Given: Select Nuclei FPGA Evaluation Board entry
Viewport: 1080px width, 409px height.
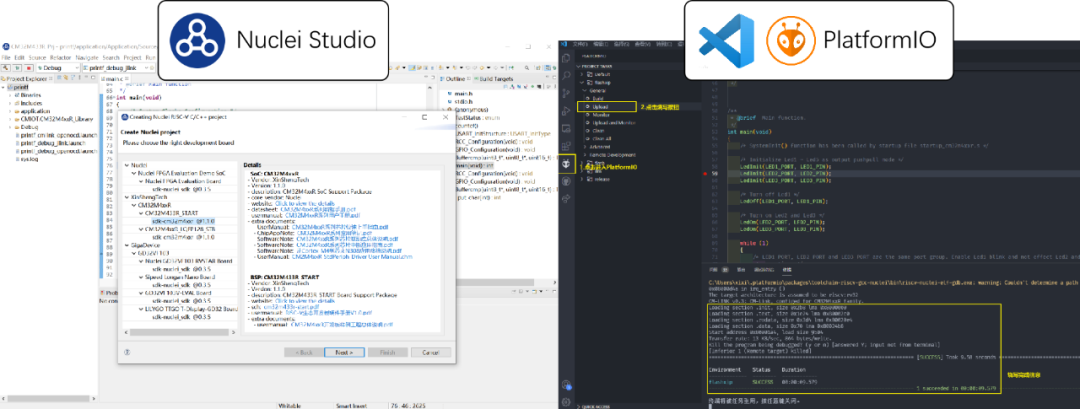Looking at the screenshot, I should coord(183,181).
